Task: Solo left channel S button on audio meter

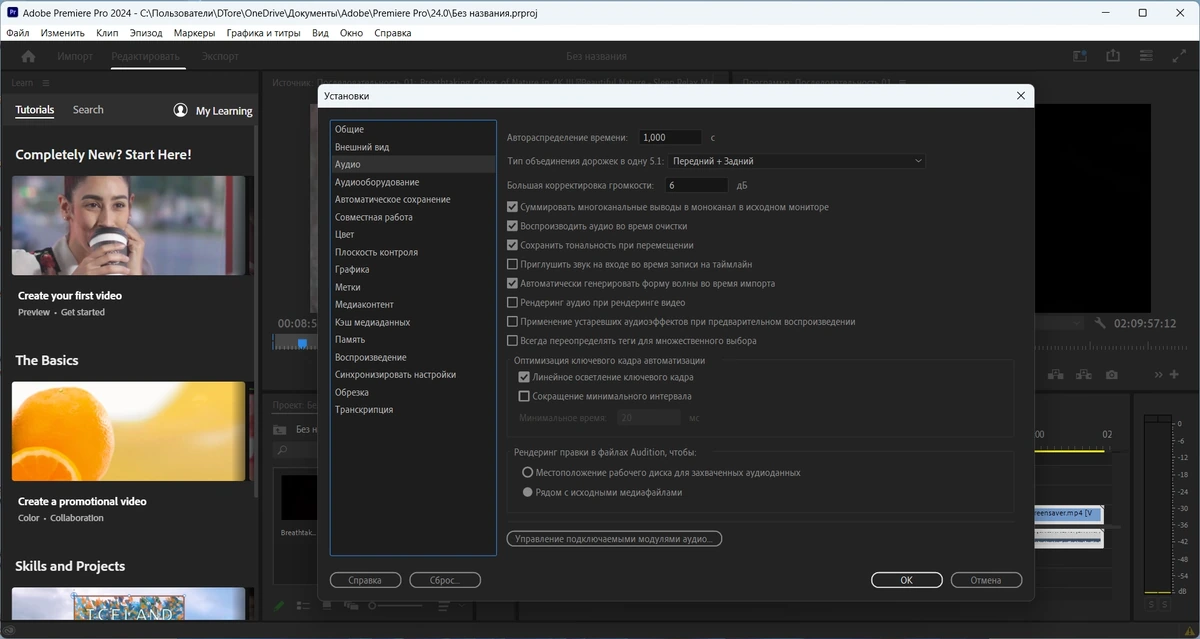Action: pos(1151,605)
